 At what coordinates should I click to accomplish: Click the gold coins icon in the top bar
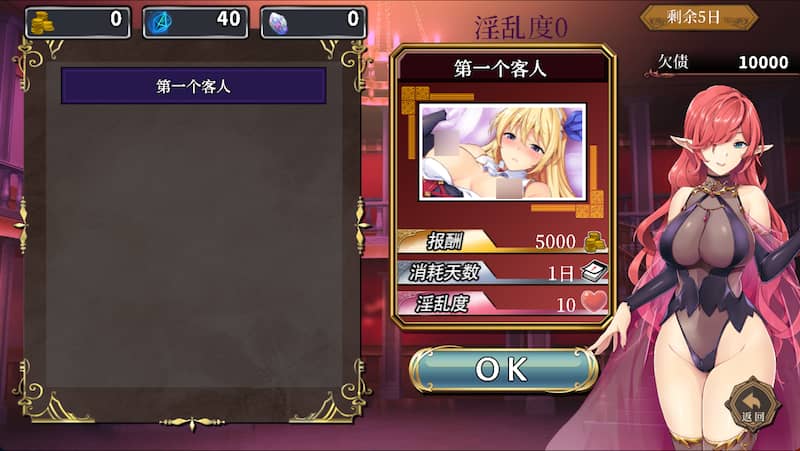pos(42,23)
